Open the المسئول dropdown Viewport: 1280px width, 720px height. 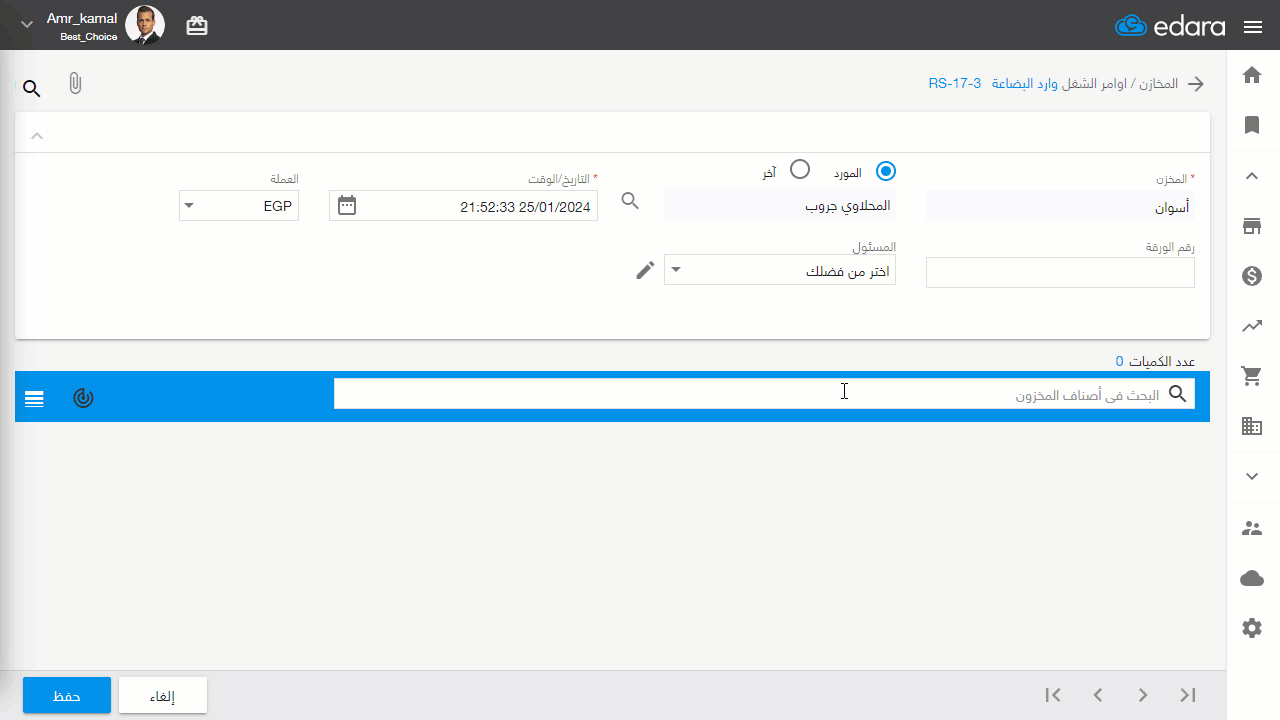click(x=780, y=270)
